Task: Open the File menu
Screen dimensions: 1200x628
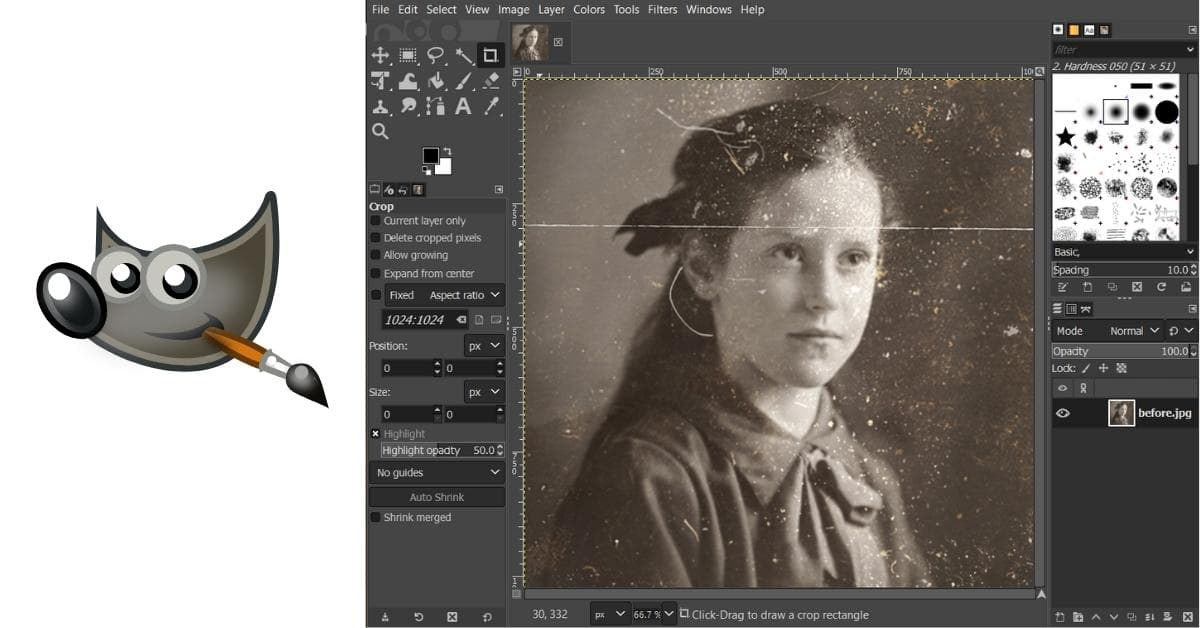Action: (380, 10)
